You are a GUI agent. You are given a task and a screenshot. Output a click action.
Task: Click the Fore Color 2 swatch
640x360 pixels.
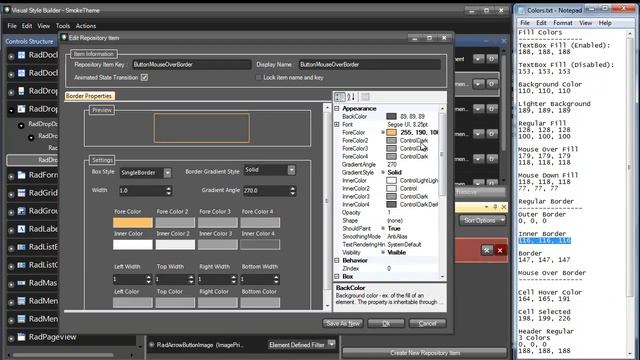(x=175, y=222)
